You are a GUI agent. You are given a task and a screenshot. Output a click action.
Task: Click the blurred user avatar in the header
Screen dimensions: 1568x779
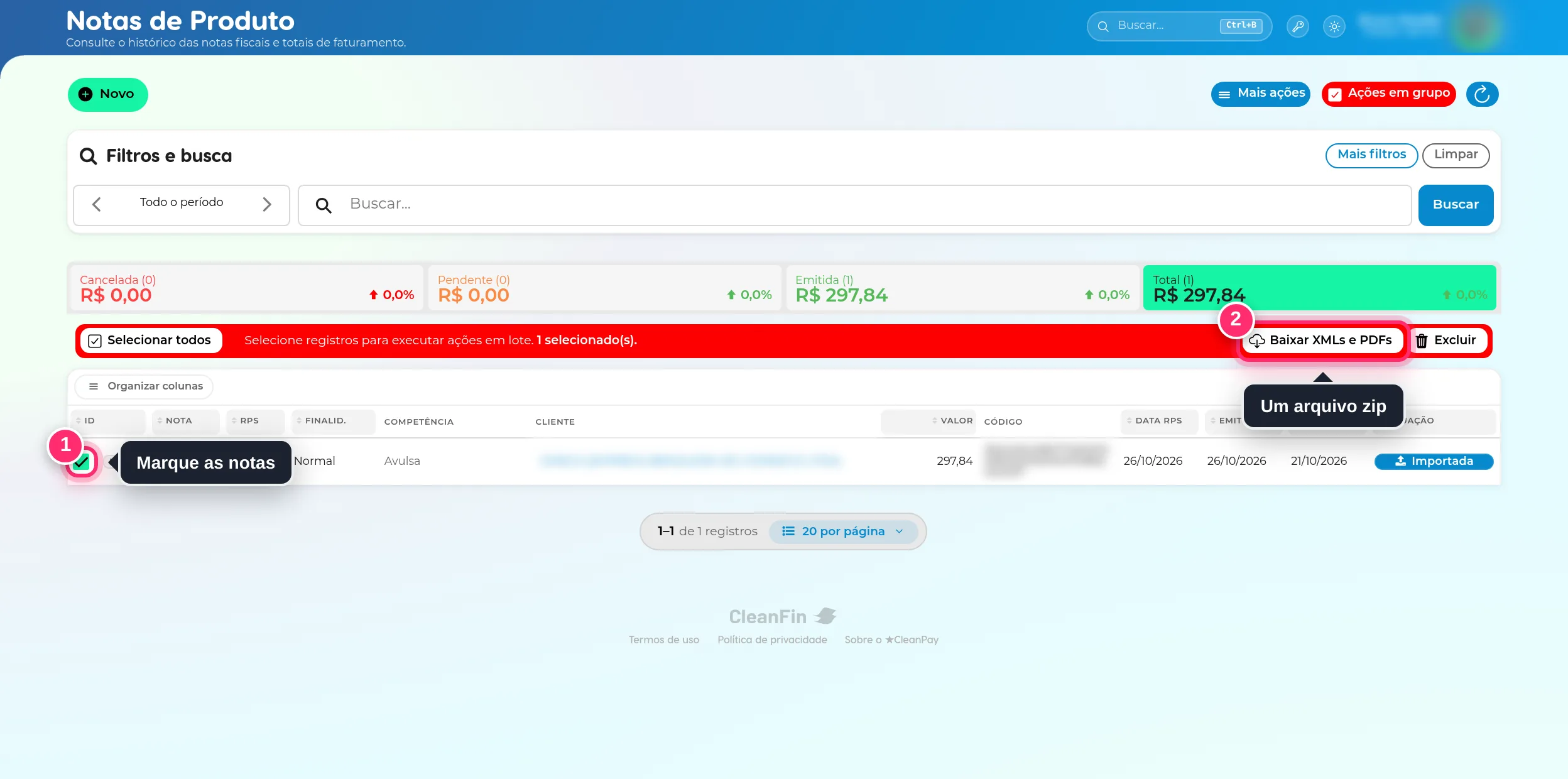[1475, 26]
